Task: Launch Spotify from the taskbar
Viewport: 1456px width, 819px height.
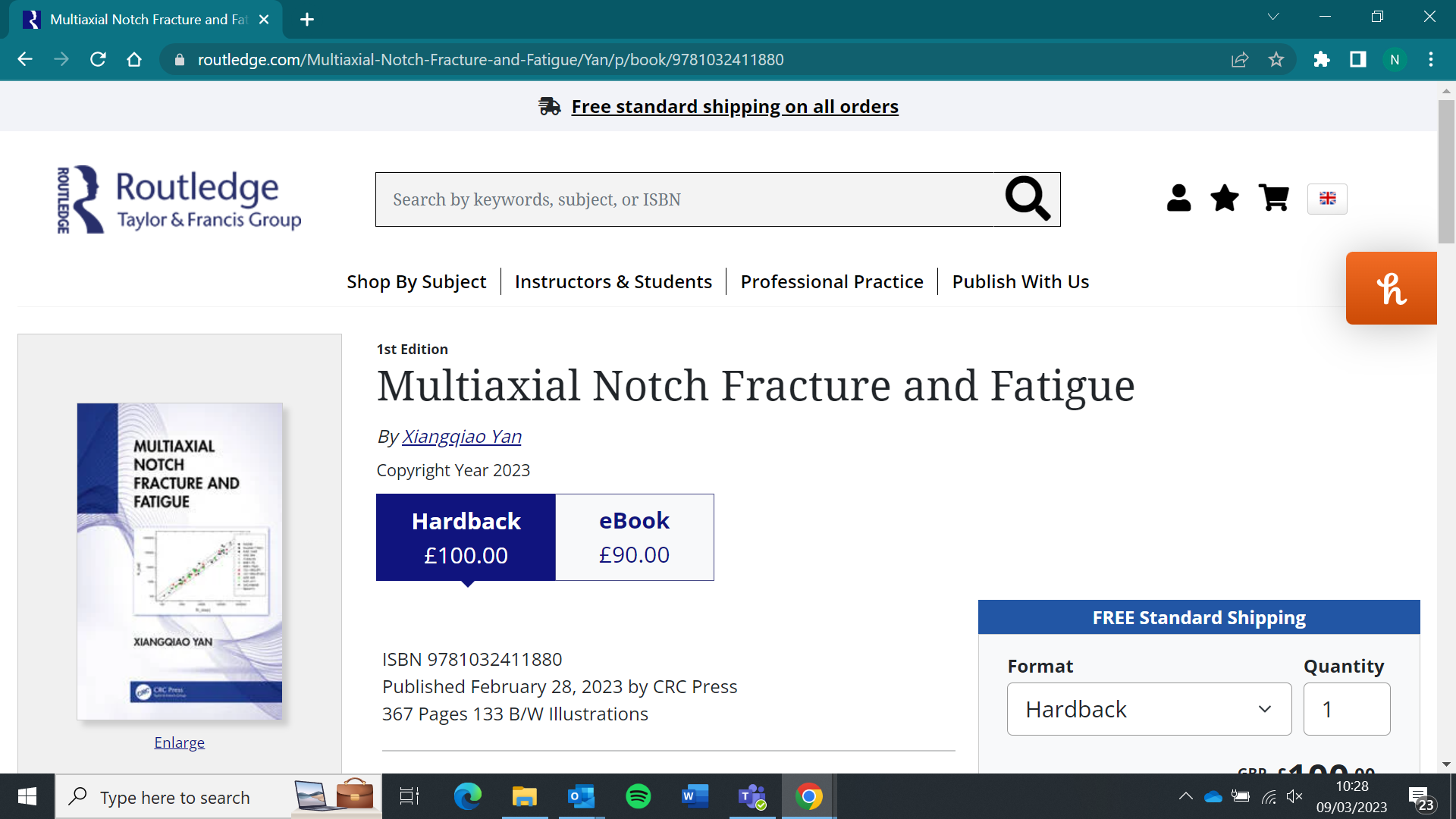Action: tap(638, 796)
